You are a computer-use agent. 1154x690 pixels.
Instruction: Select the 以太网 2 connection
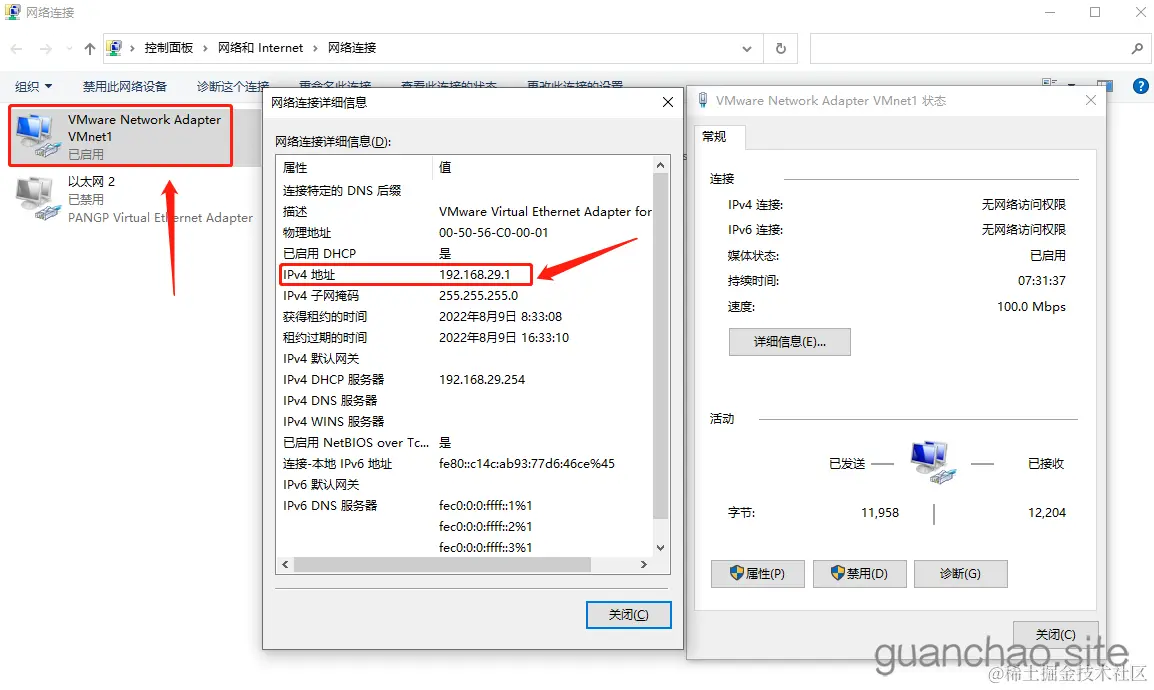[x=134, y=199]
